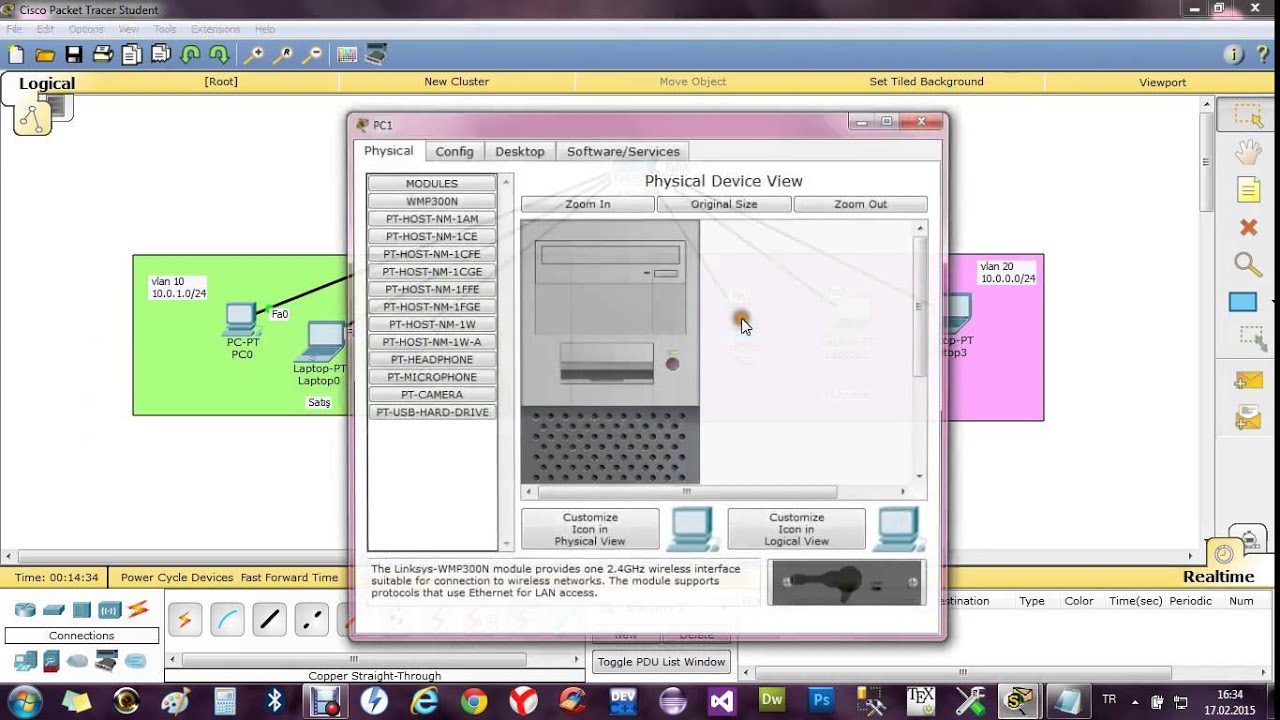Click Set Tiled Background
Viewport: 1280px width, 720px height.
pos(926,82)
